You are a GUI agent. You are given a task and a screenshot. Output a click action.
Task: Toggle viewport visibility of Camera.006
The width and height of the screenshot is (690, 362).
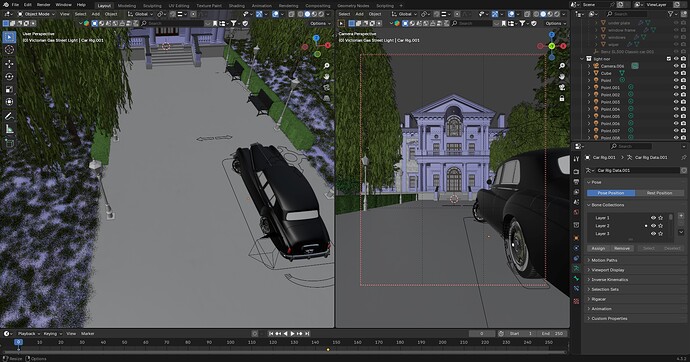[x=676, y=66]
